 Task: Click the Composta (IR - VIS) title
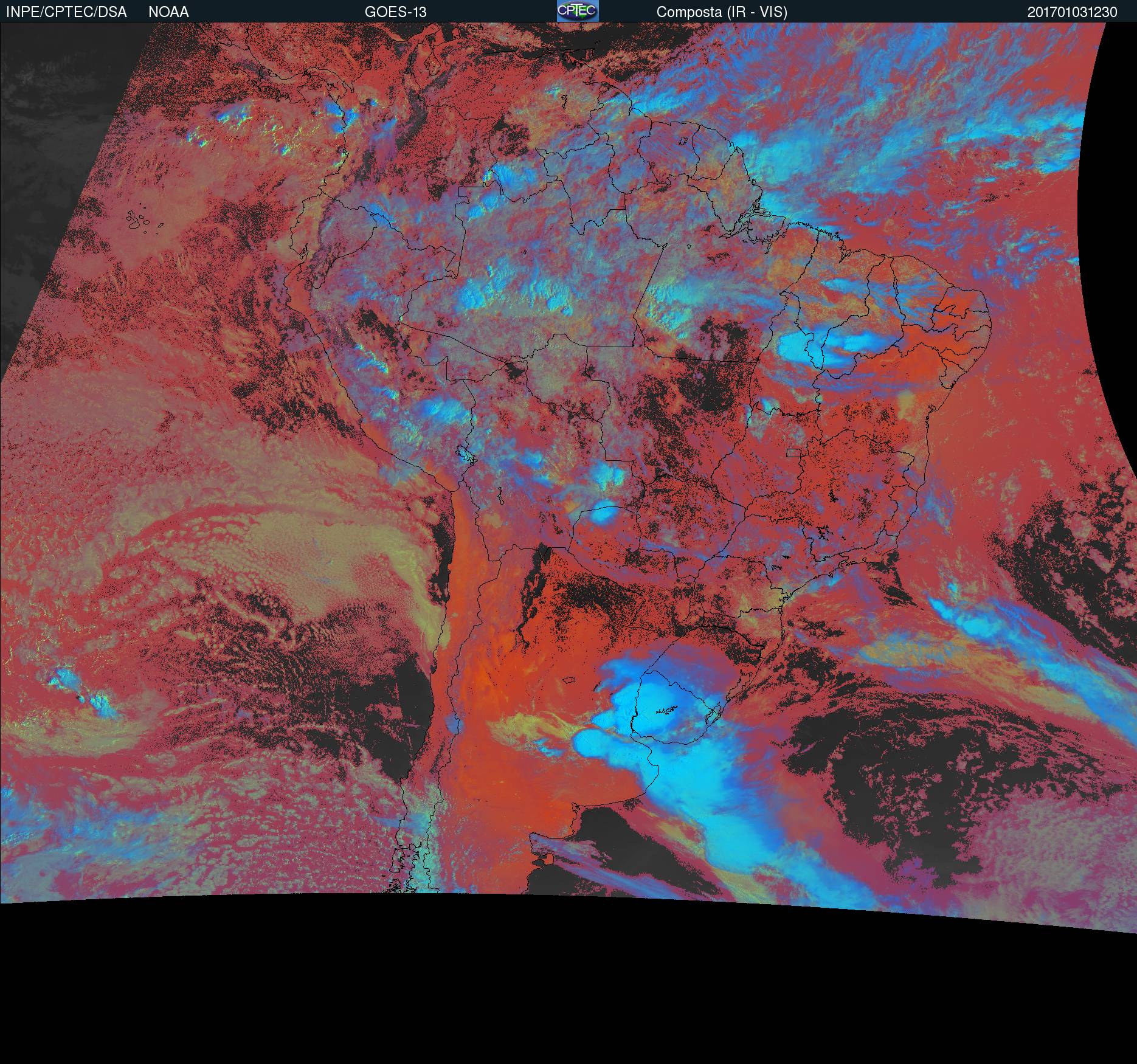(x=722, y=12)
